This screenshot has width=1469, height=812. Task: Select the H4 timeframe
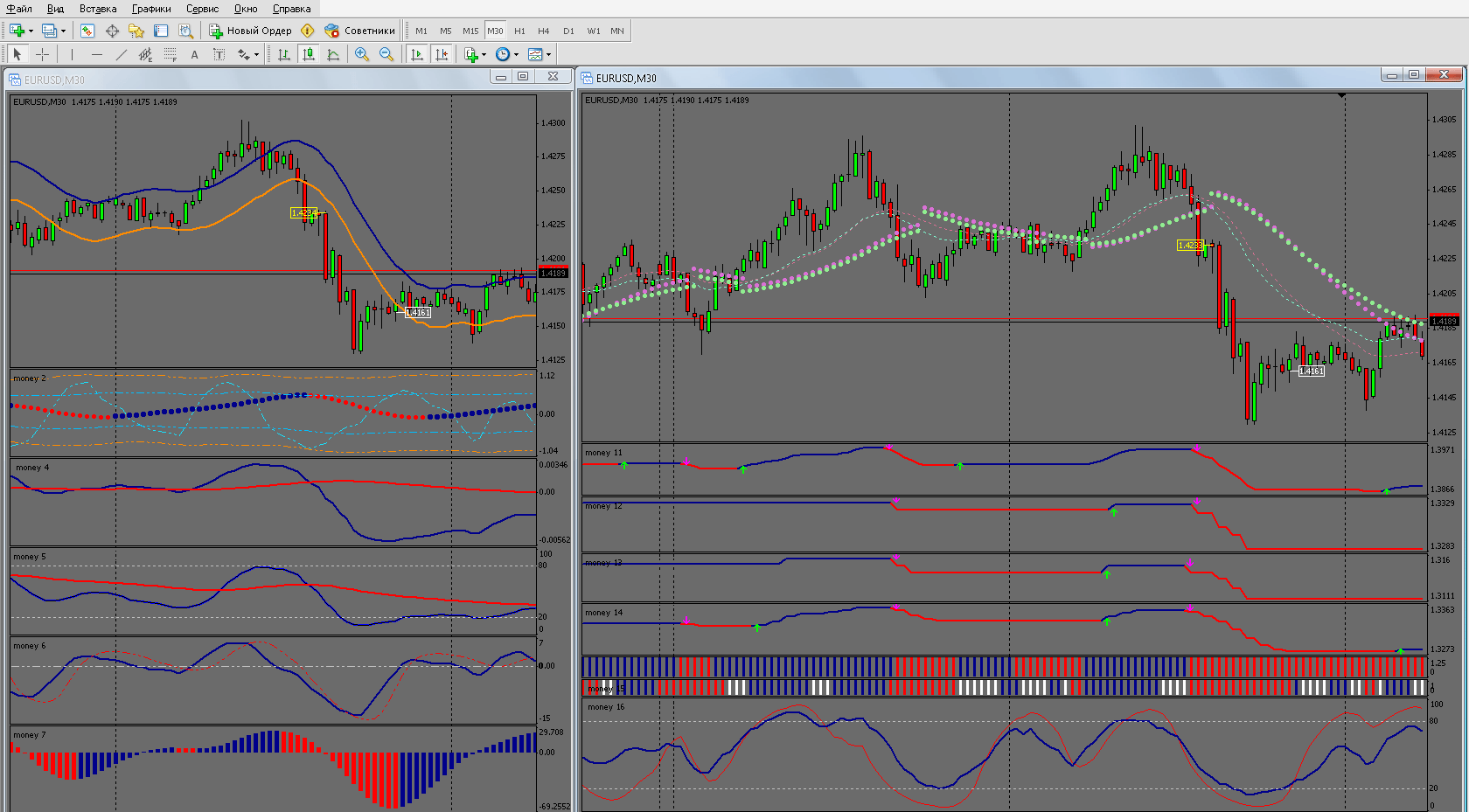(544, 31)
